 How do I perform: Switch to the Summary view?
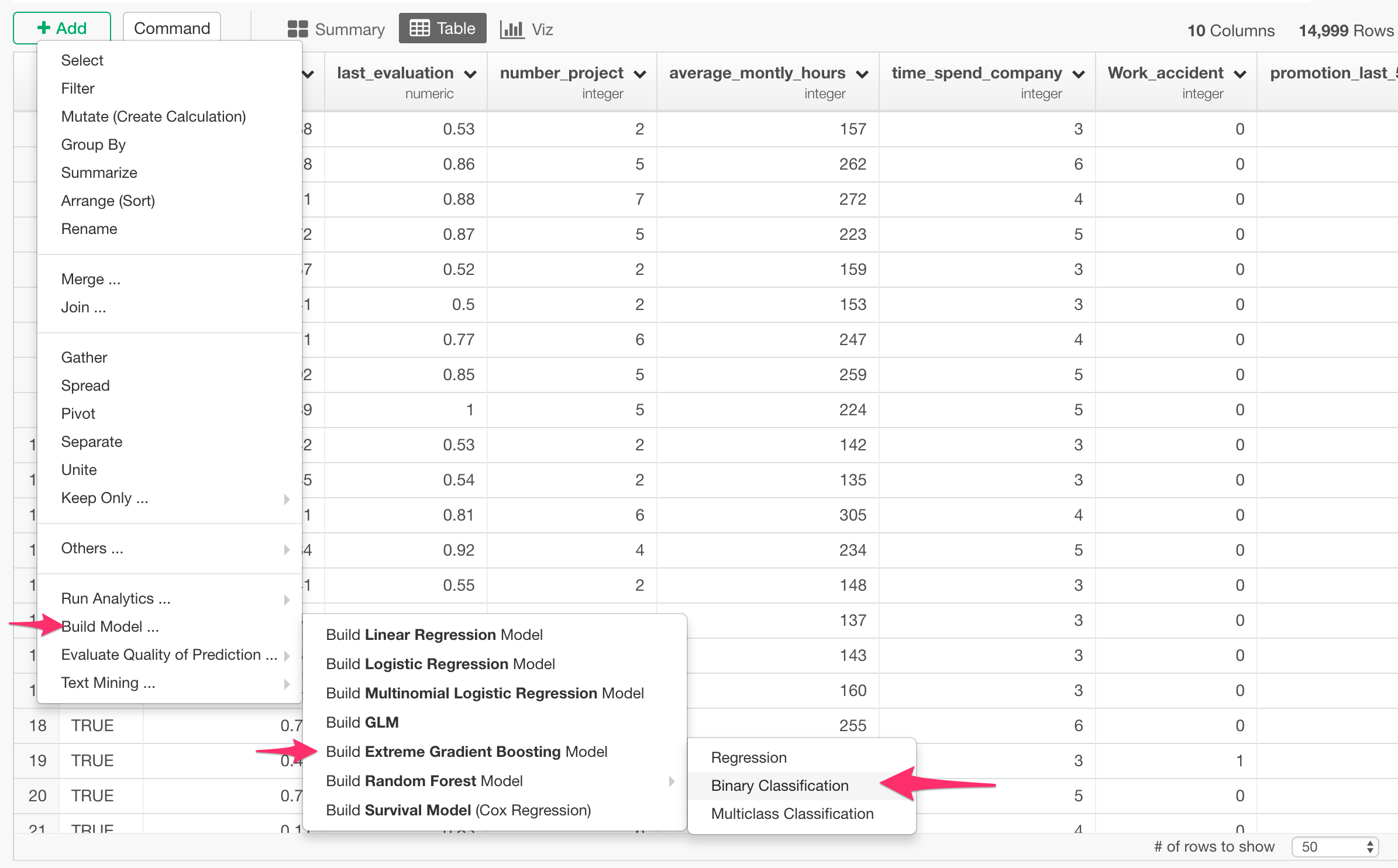[x=336, y=28]
